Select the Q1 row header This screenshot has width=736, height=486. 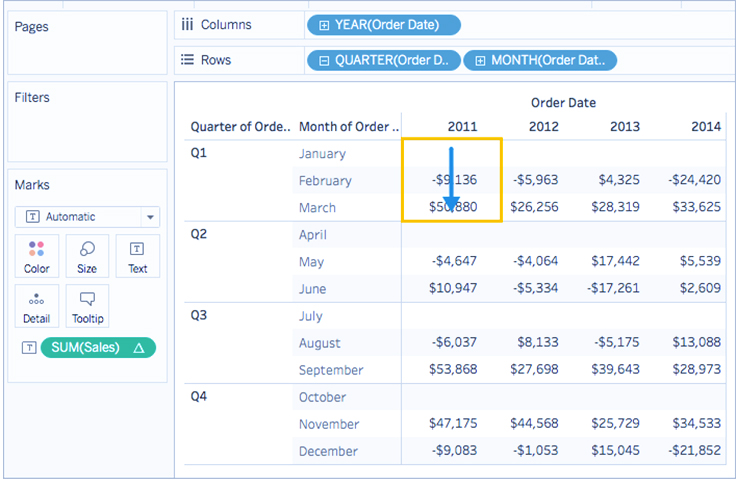[199, 153]
